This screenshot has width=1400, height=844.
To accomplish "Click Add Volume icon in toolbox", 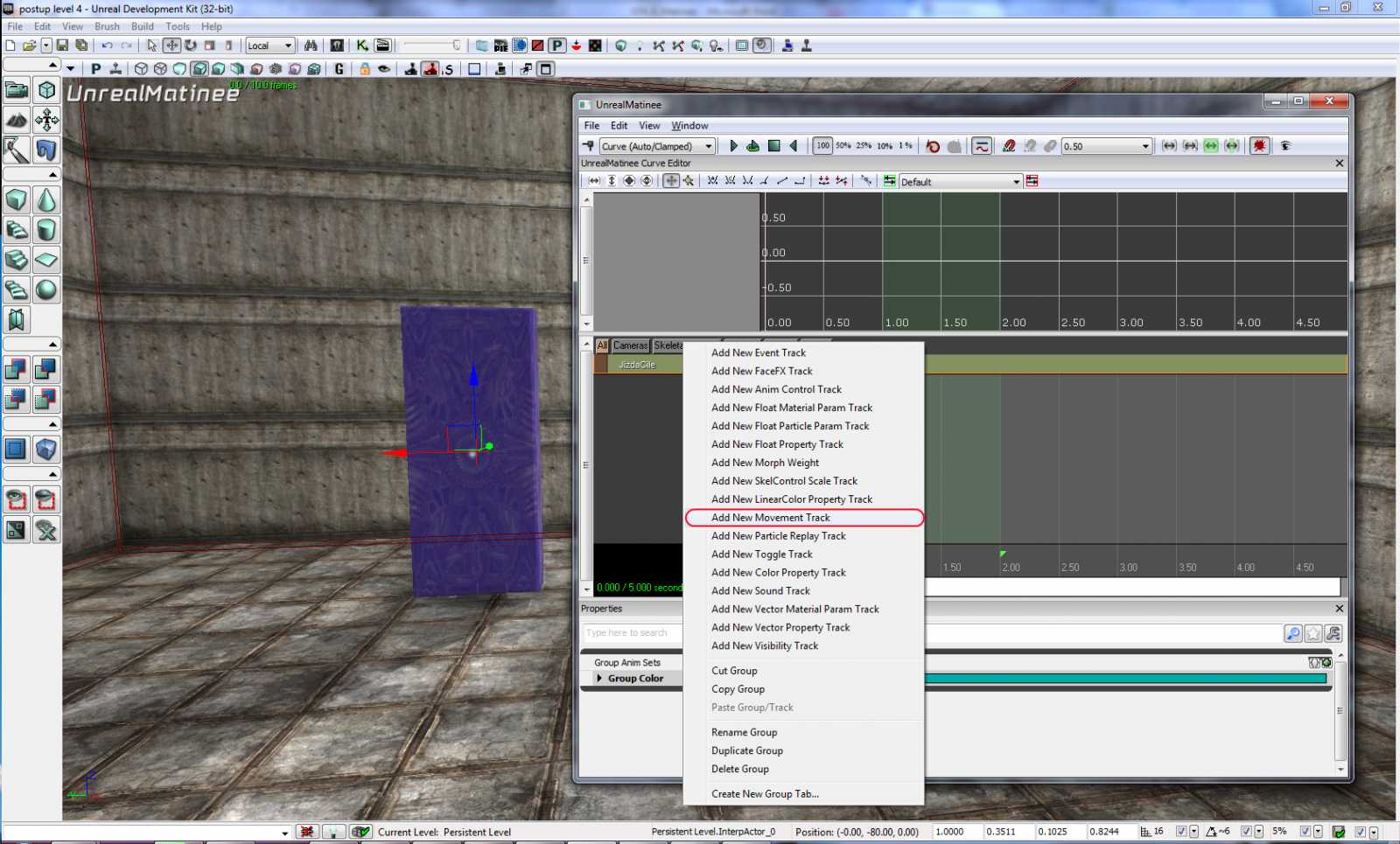I will pyautogui.click(x=46, y=450).
